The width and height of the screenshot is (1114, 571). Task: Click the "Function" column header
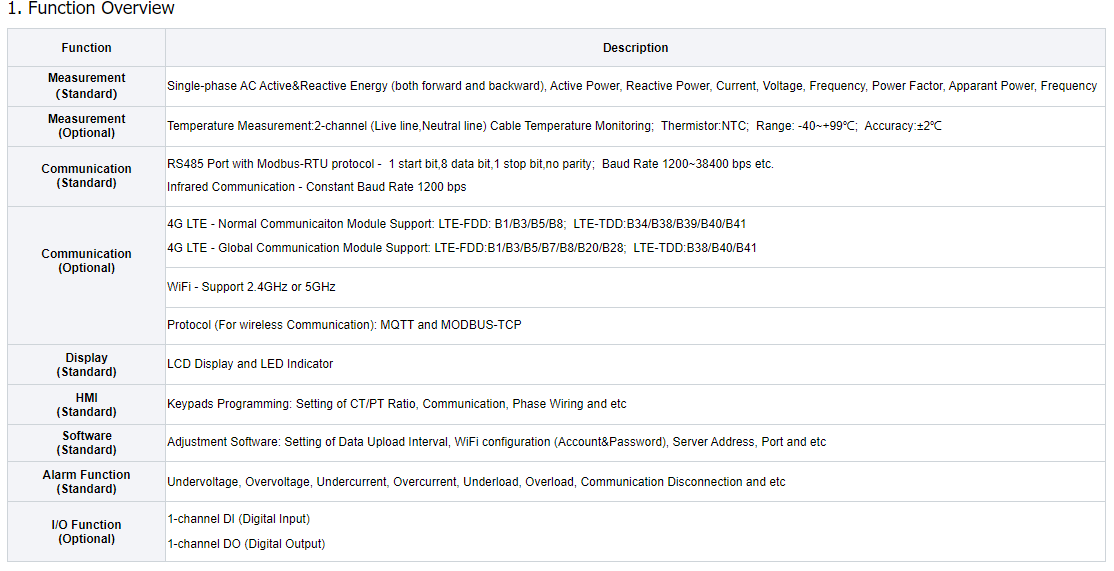[87, 48]
